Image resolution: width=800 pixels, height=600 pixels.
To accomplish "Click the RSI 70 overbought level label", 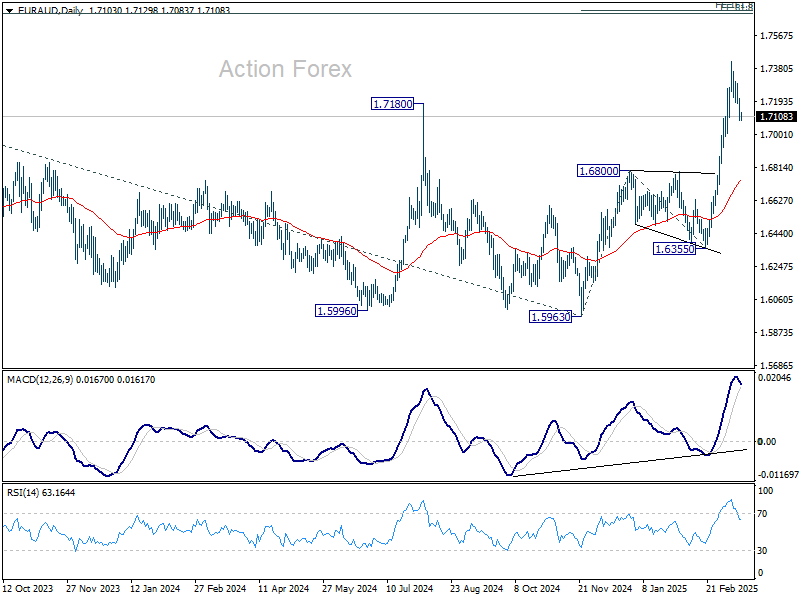I will coord(762,514).
